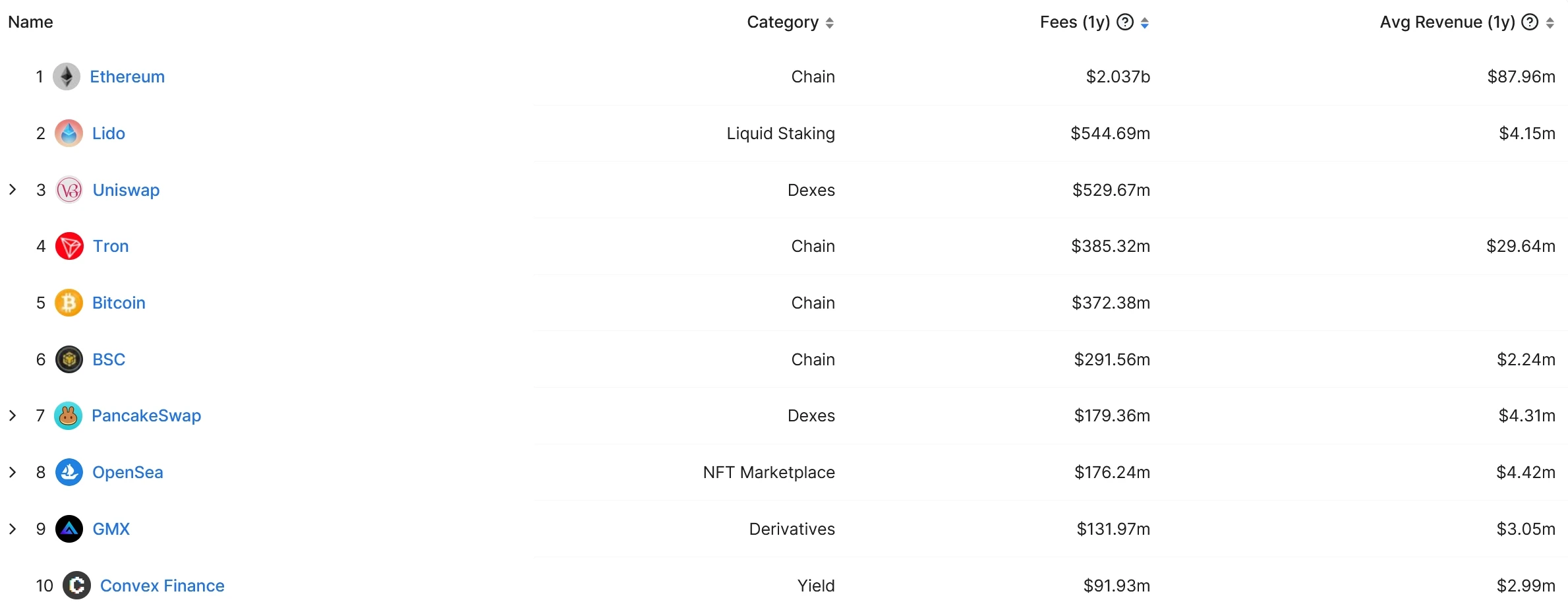Sort by Fees (1y) arrows
This screenshot has width=1568, height=606.
pyautogui.click(x=1145, y=23)
